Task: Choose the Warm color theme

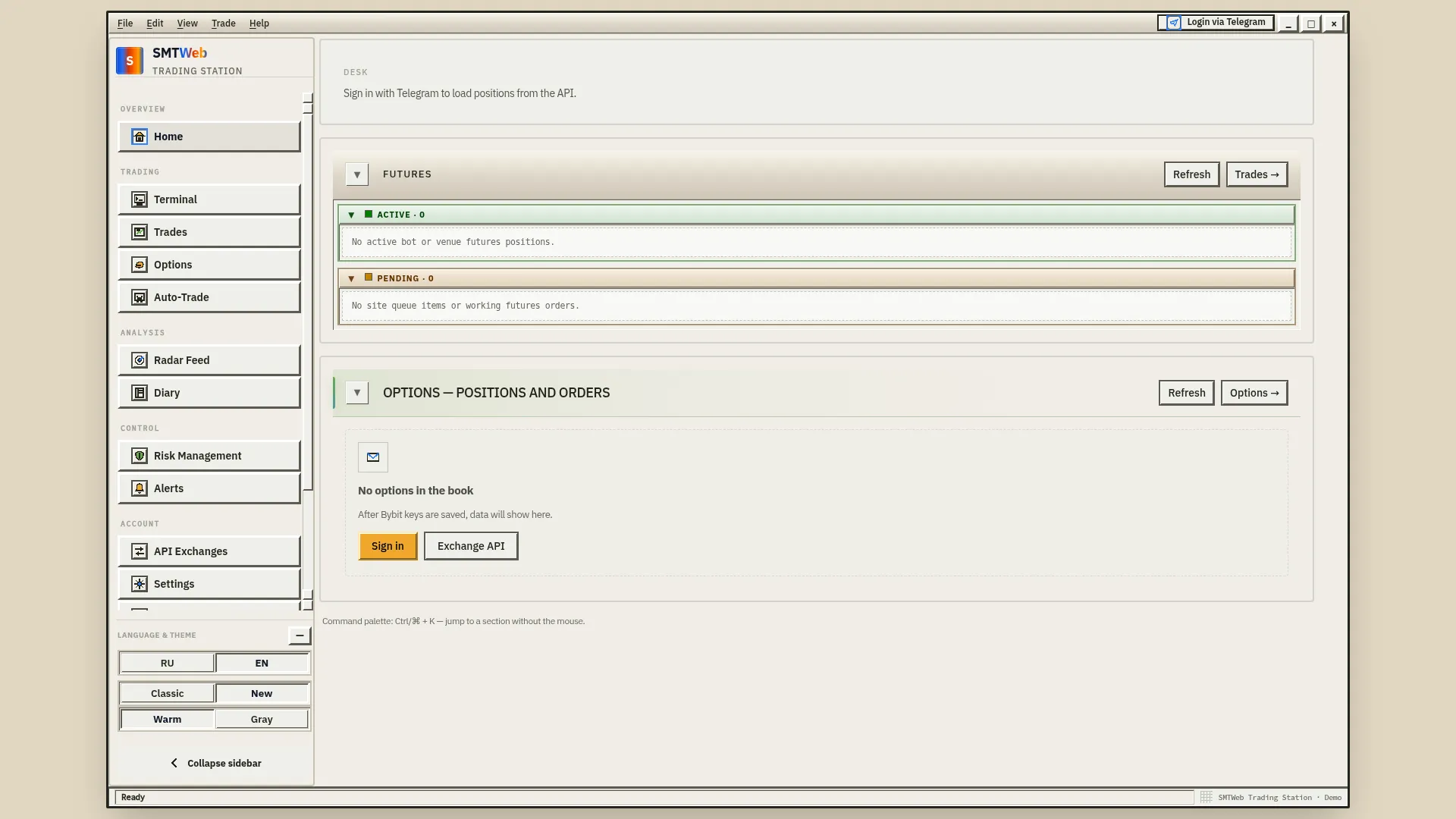Action: tap(167, 719)
